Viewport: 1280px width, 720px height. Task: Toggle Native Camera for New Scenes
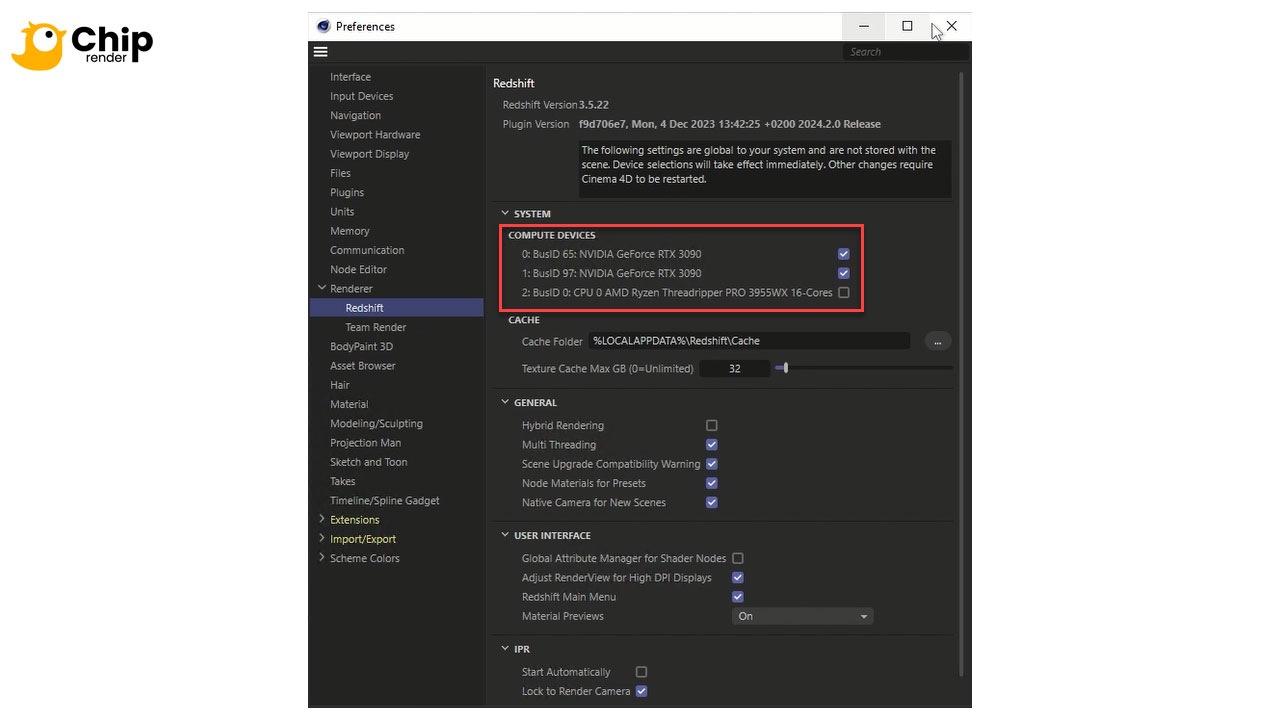[x=712, y=502]
